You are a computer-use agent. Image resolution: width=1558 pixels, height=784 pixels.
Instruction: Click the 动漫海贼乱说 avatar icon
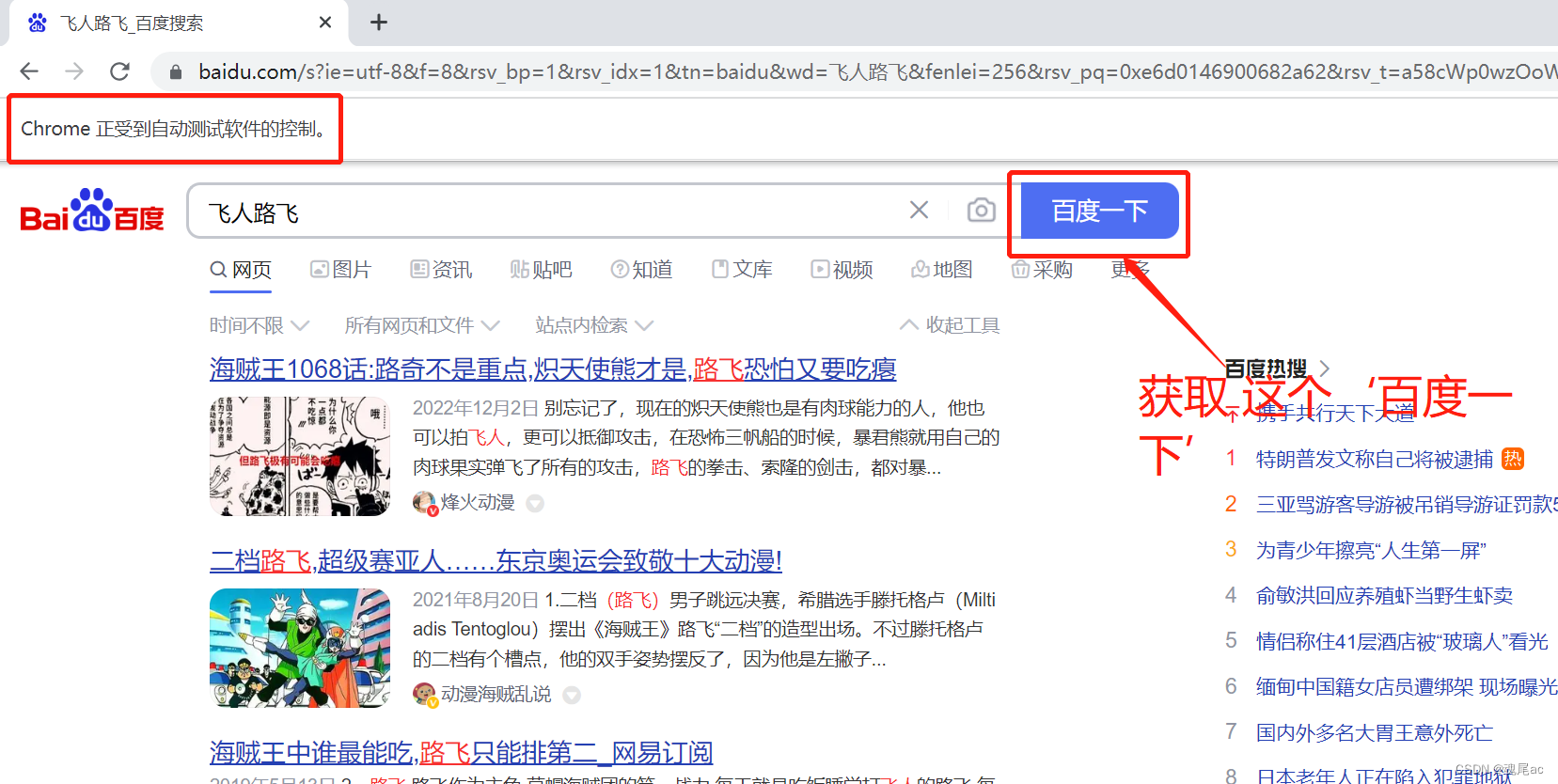(x=425, y=696)
